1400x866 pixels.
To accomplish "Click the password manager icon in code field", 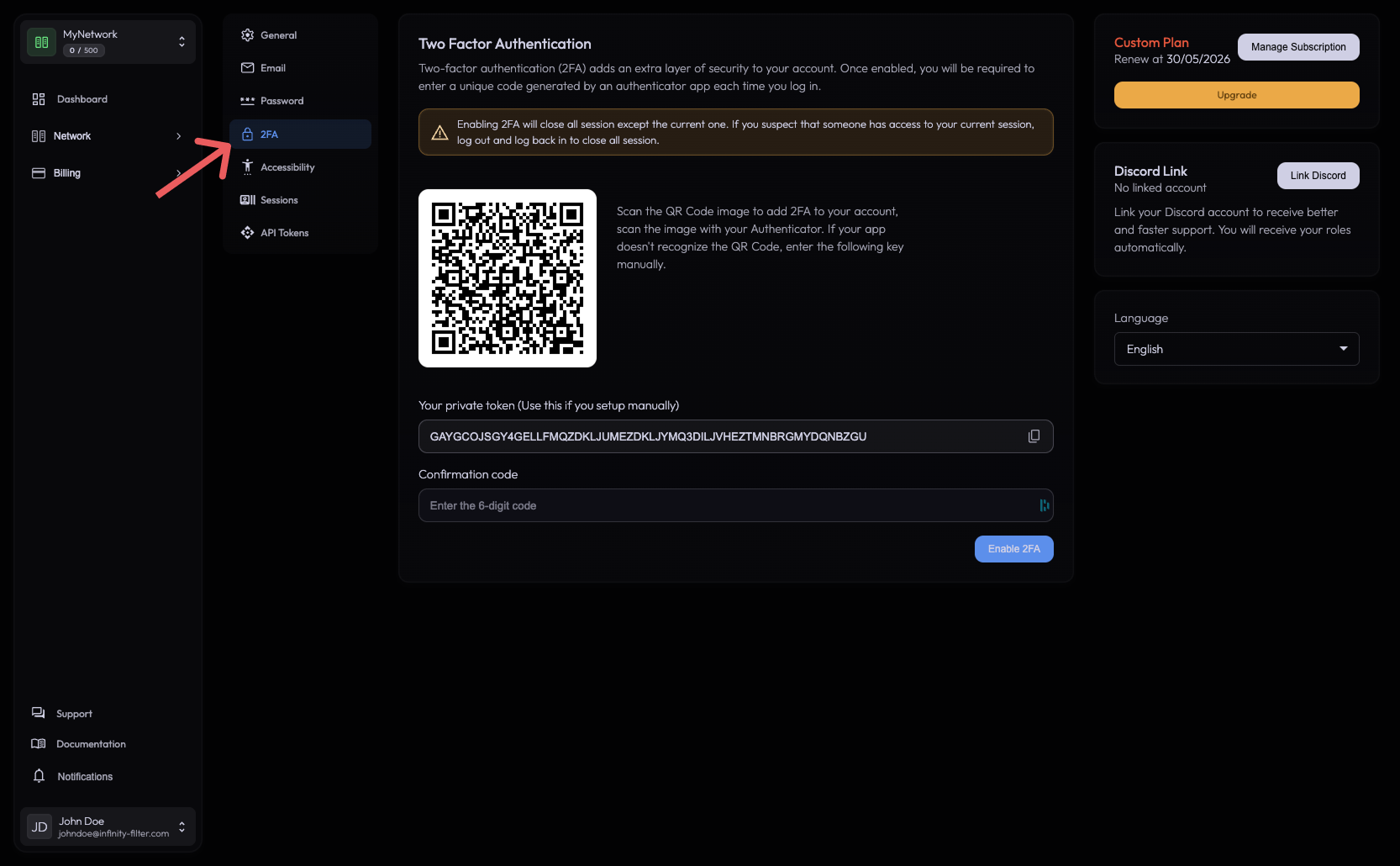I will click(1044, 505).
